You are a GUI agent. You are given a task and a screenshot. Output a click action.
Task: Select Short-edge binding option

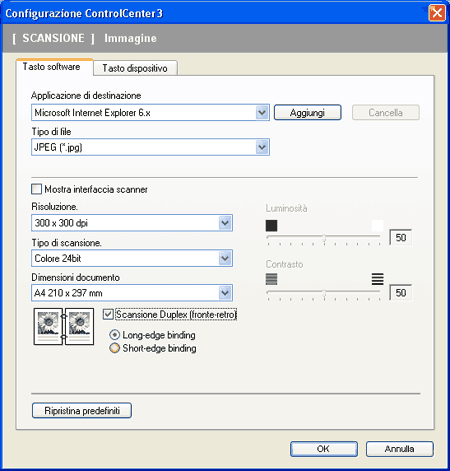[114, 348]
